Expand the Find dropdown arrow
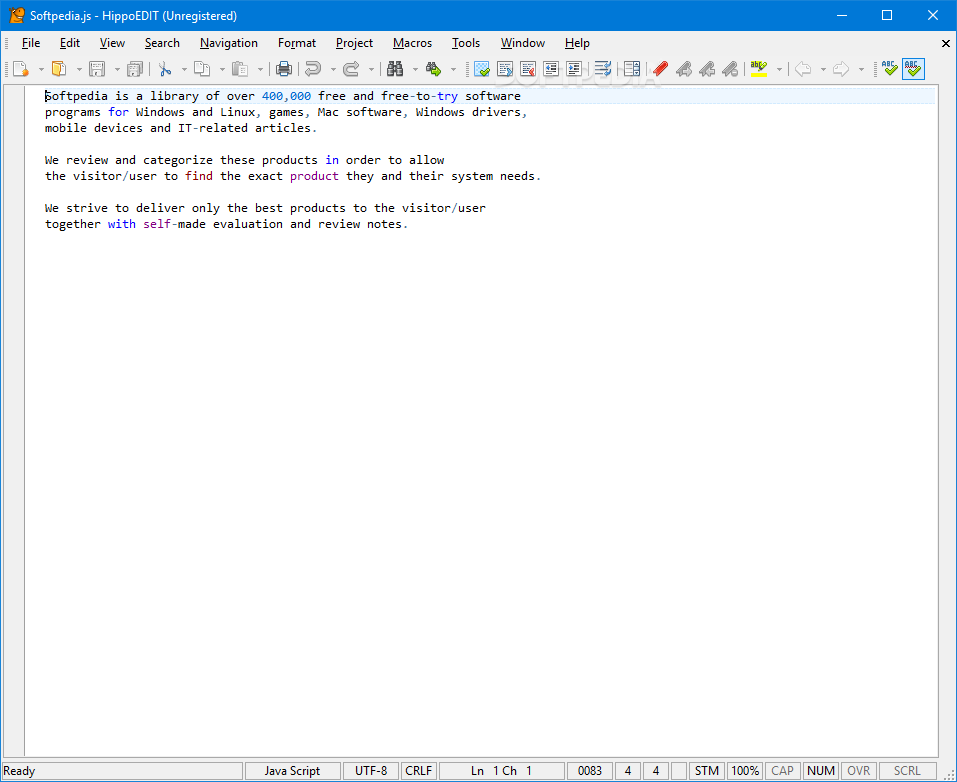The height and width of the screenshot is (782, 957). (415, 70)
